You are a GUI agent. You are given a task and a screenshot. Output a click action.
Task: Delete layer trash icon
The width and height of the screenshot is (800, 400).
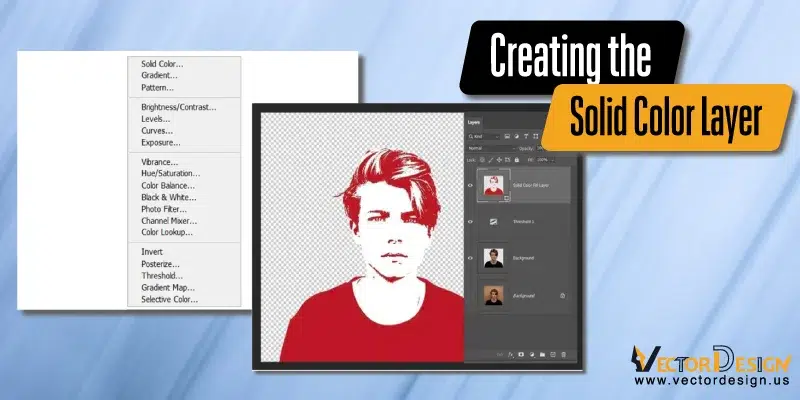pyautogui.click(x=564, y=355)
